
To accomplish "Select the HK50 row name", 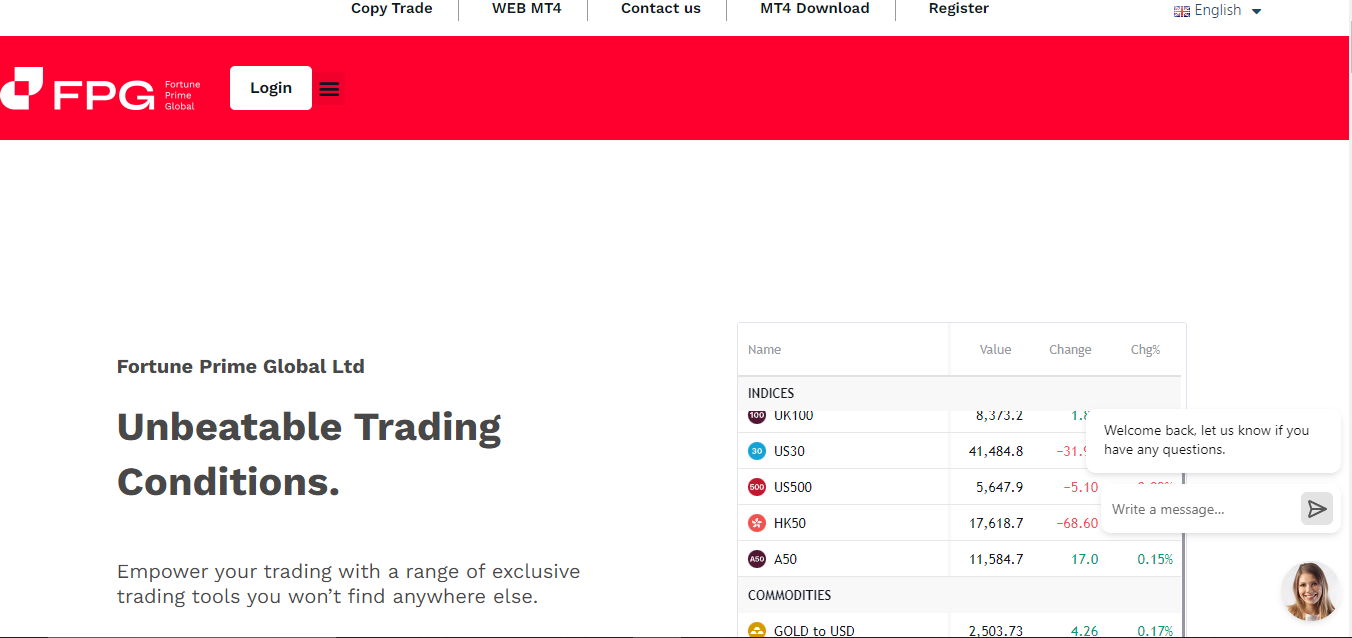I will tap(790, 523).
